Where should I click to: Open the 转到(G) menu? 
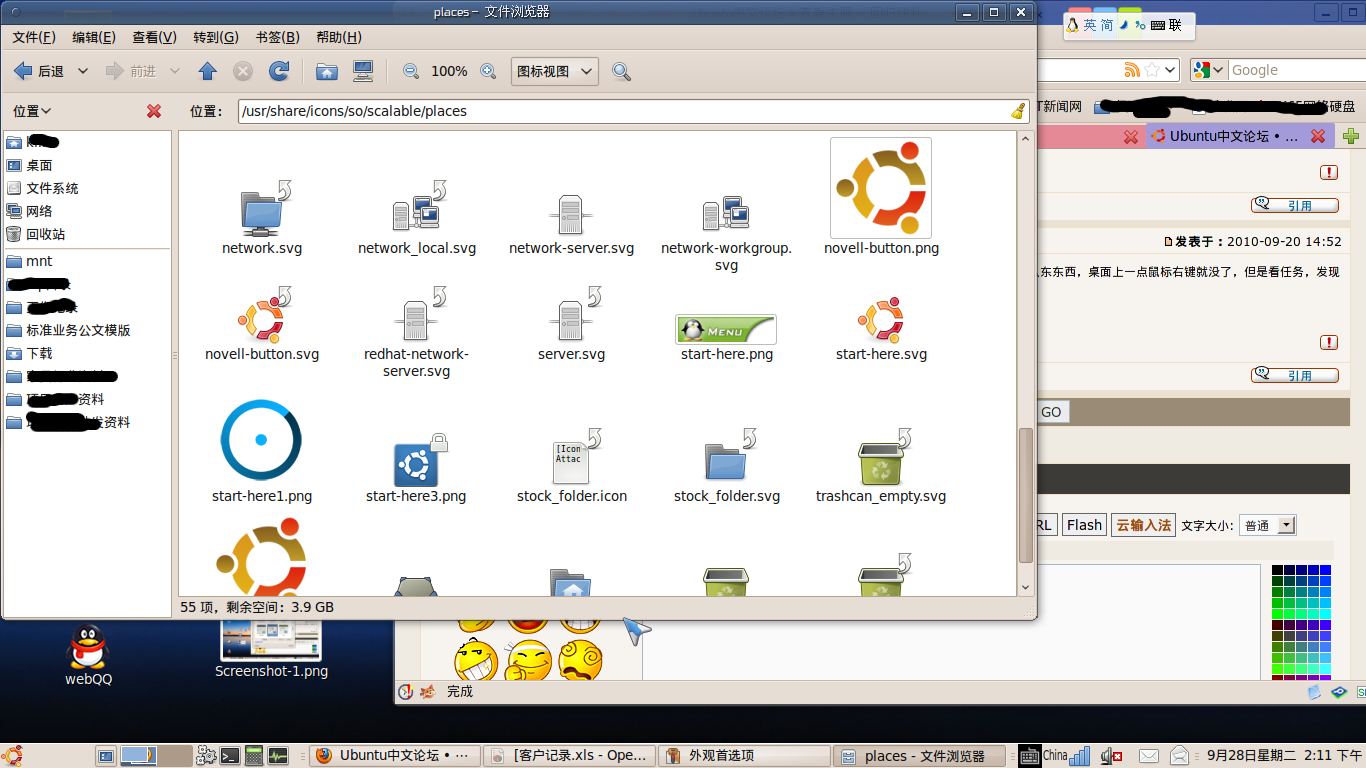click(x=216, y=37)
